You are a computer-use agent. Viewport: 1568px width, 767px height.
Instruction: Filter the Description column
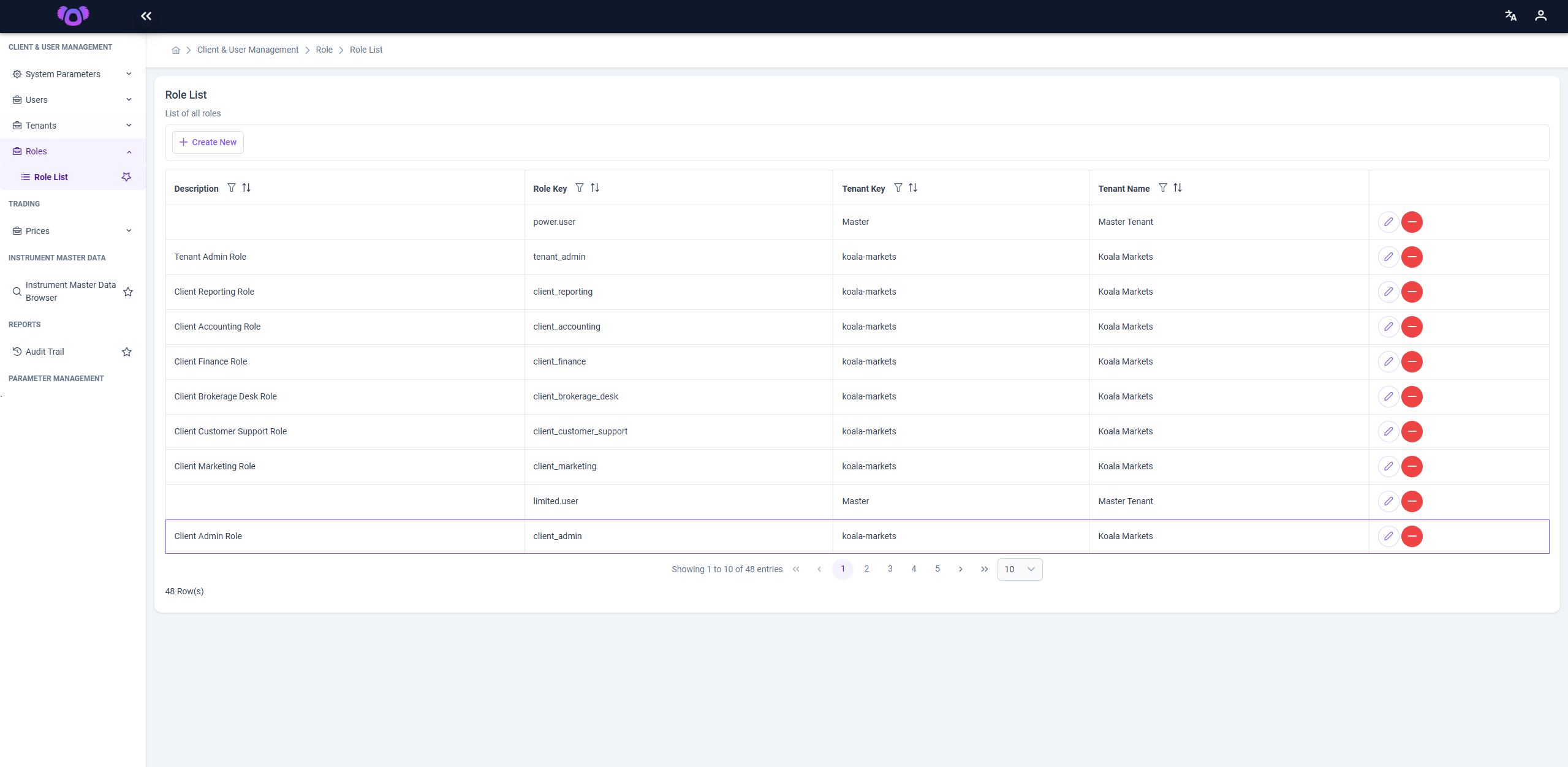pyautogui.click(x=232, y=188)
